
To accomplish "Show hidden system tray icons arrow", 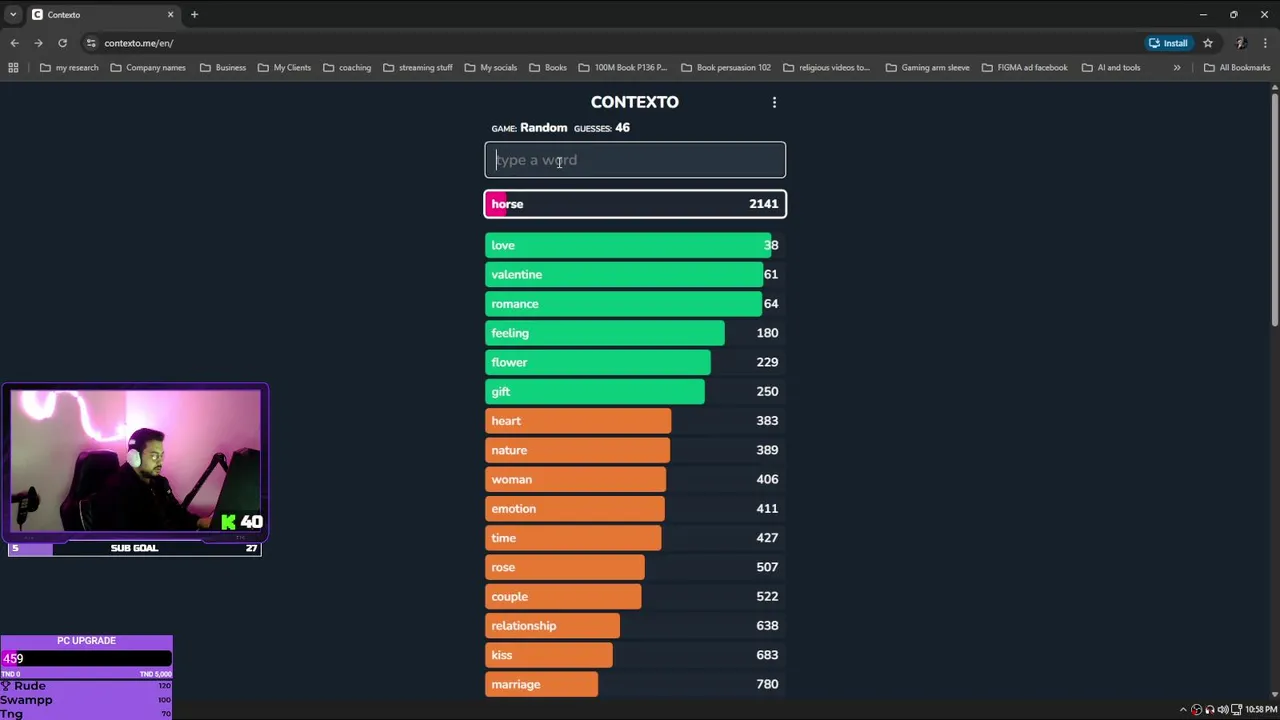I will tap(1183, 710).
